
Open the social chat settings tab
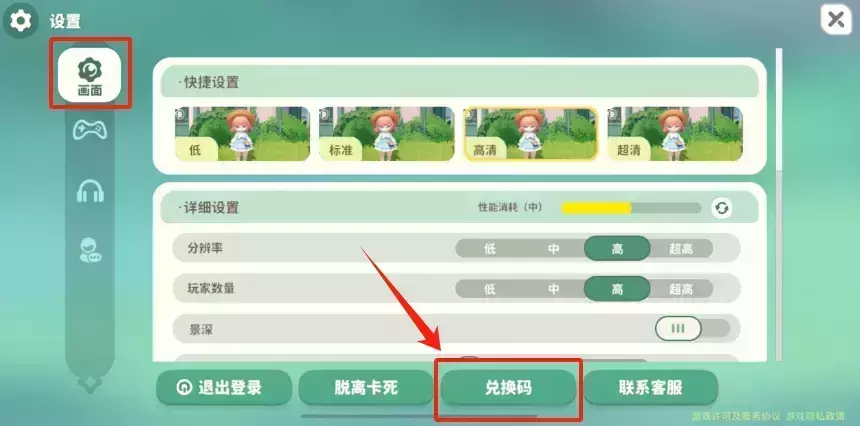point(90,250)
